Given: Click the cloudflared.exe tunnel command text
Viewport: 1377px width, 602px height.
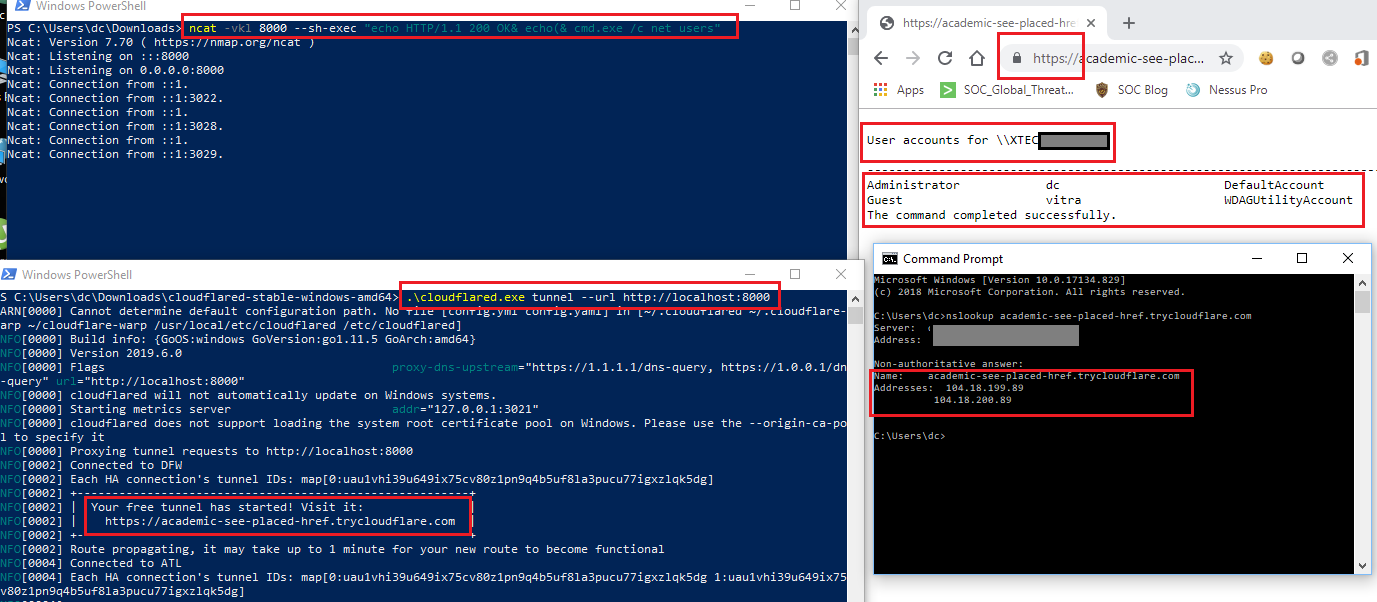Looking at the screenshot, I should pyautogui.click(x=588, y=297).
